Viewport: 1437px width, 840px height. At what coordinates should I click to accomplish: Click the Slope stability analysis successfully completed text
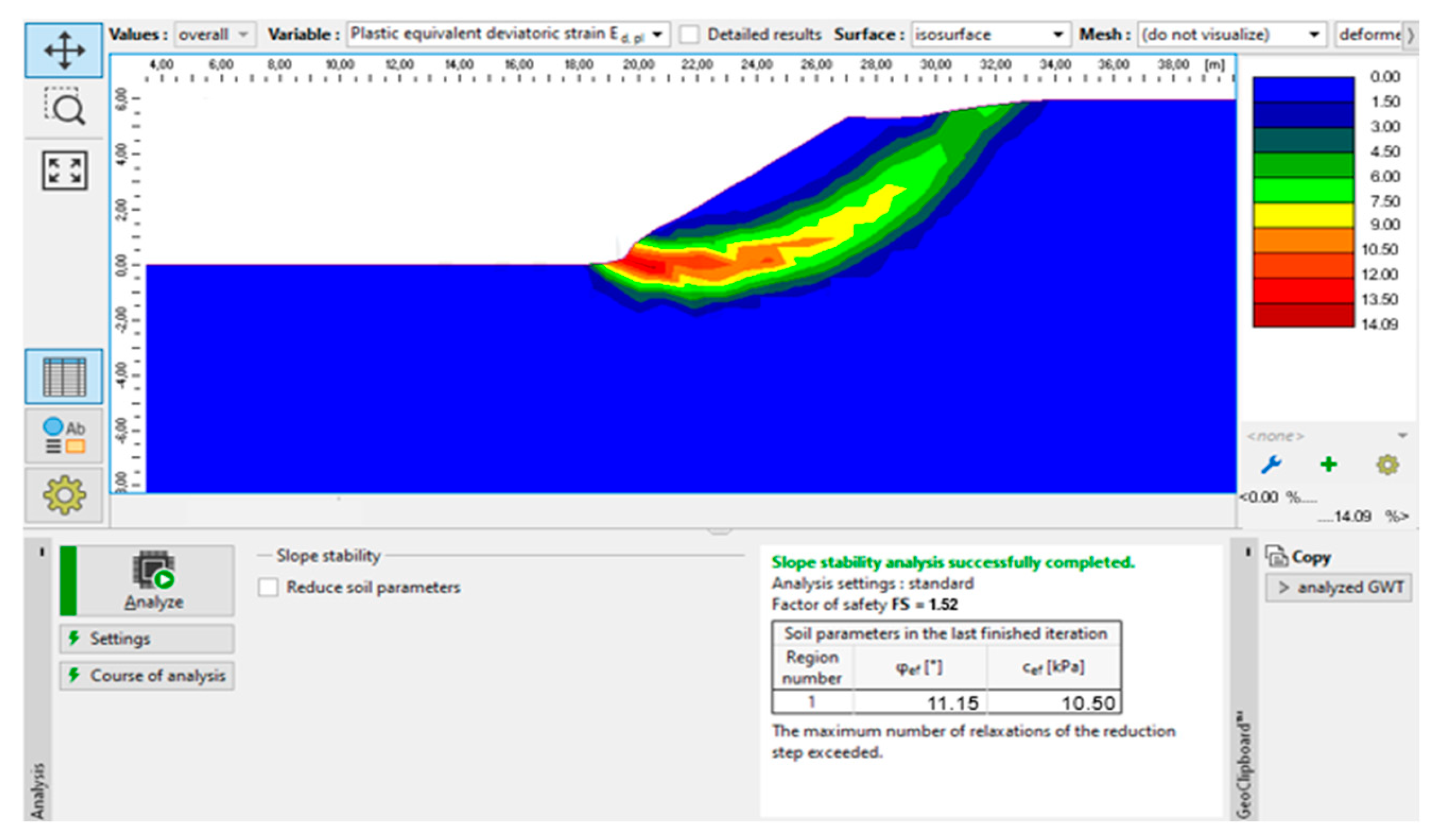[953, 563]
